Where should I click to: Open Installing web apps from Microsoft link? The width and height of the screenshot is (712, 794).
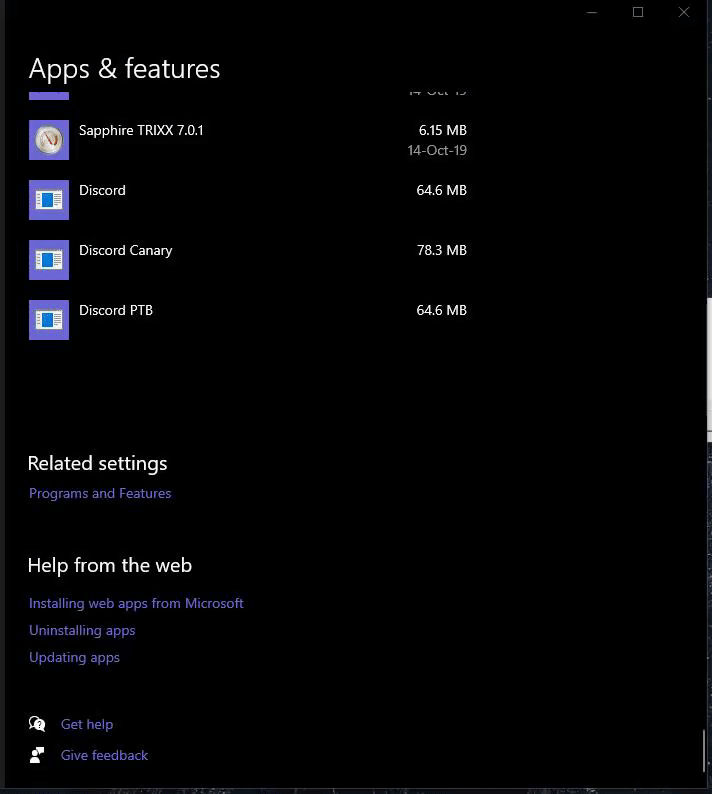click(136, 603)
